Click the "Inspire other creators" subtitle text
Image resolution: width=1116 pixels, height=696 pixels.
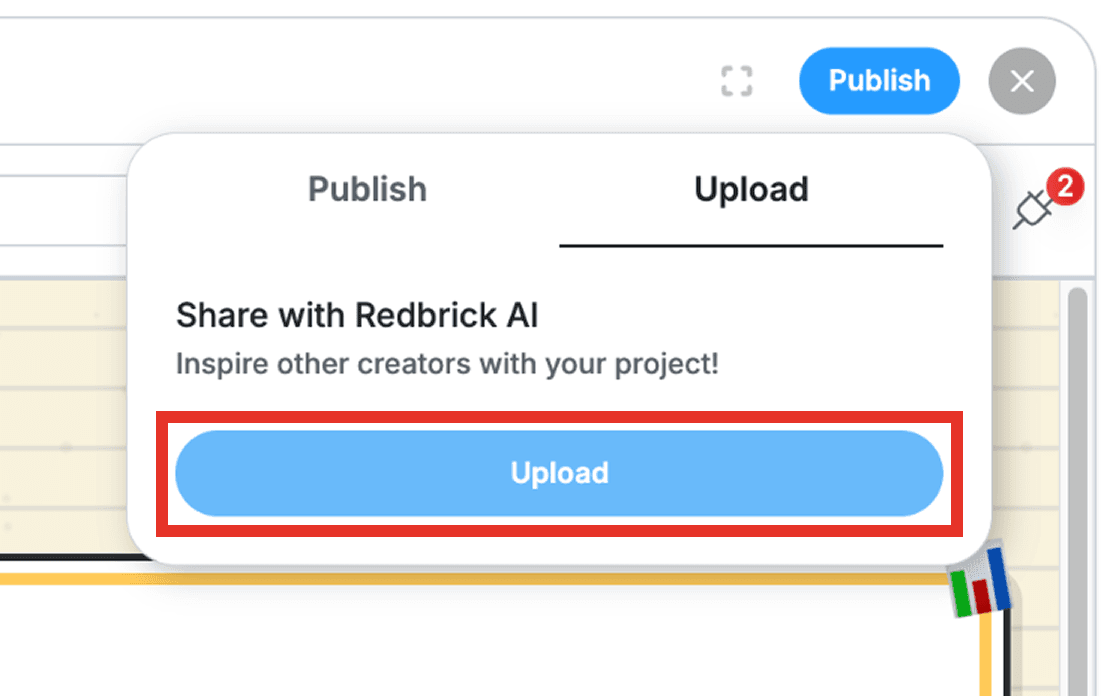point(447,363)
